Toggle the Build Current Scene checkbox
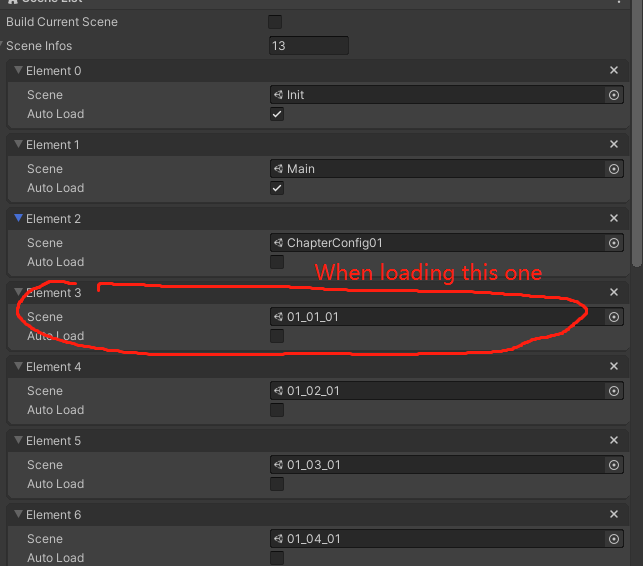The width and height of the screenshot is (643, 566). (275, 22)
